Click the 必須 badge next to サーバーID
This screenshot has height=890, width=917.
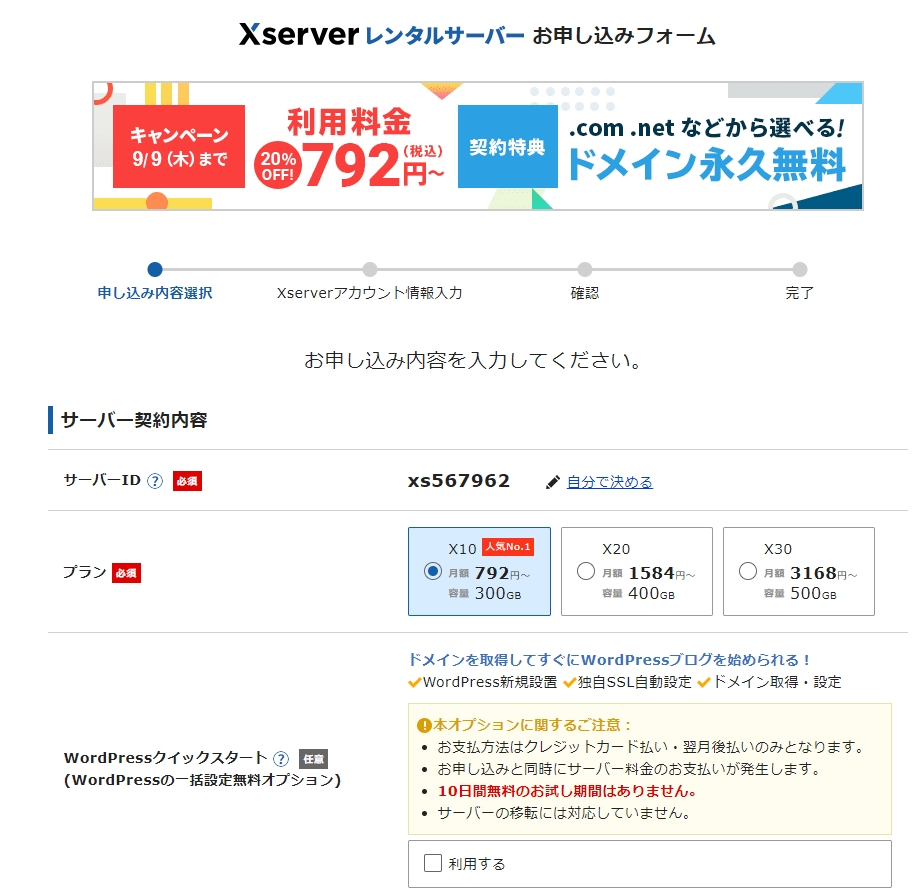coord(187,481)
